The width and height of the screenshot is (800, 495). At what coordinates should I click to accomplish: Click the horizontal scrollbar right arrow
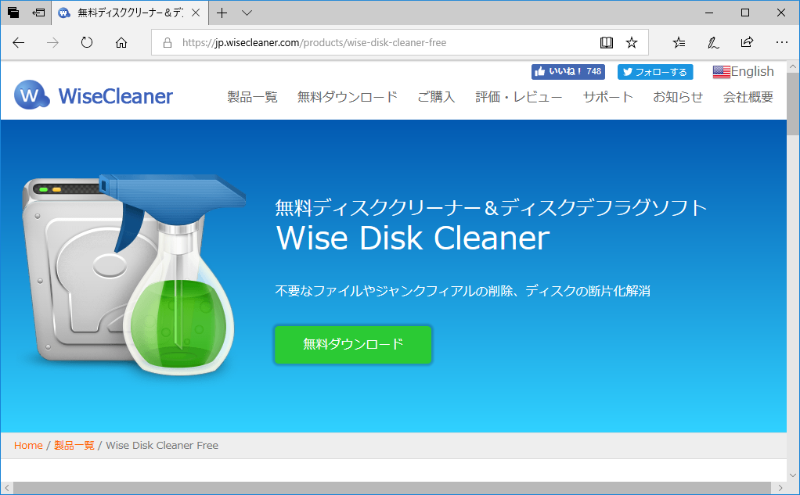click(780, 488)
